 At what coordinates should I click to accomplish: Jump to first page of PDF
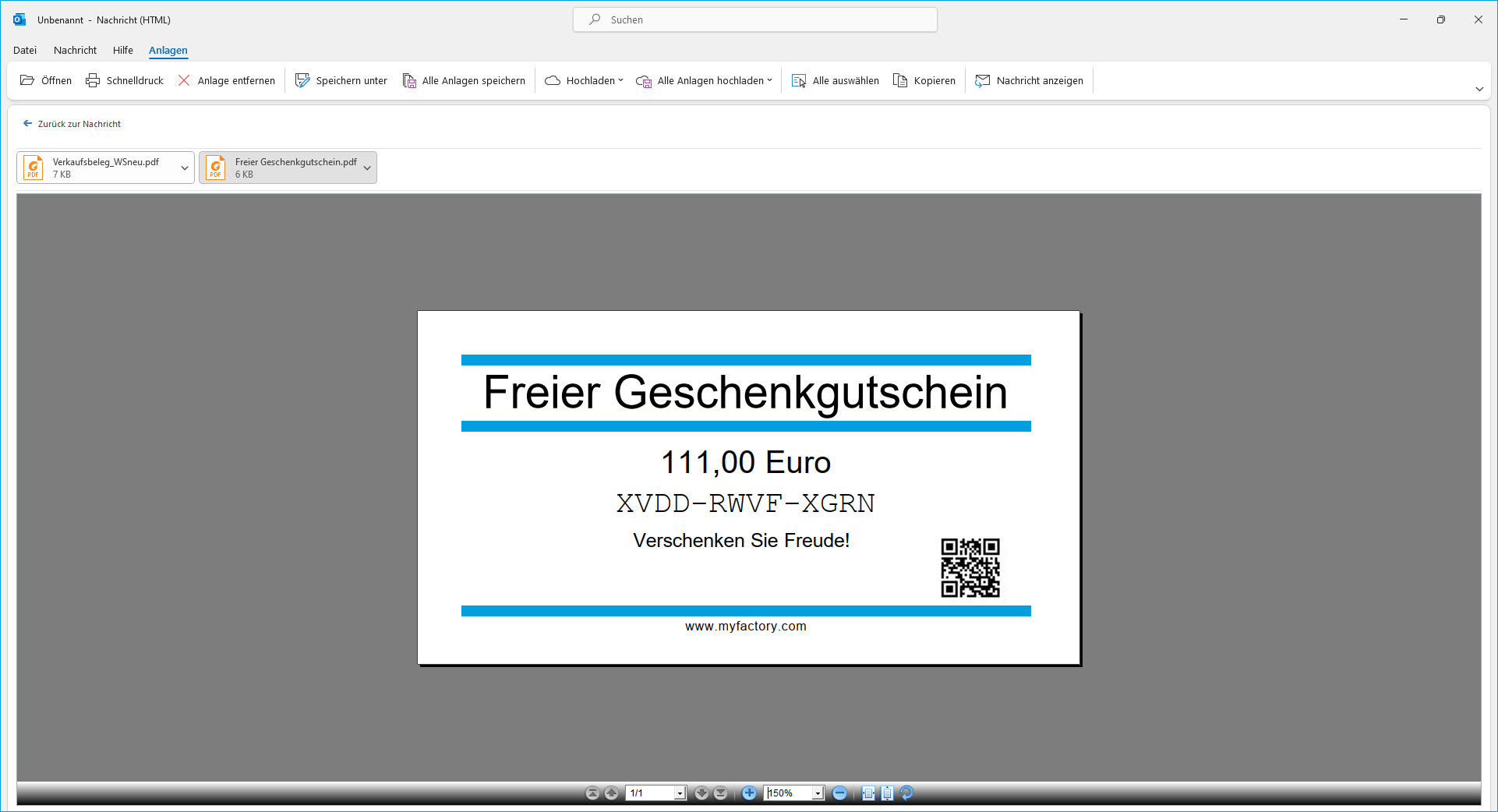[x=592, y=793]
